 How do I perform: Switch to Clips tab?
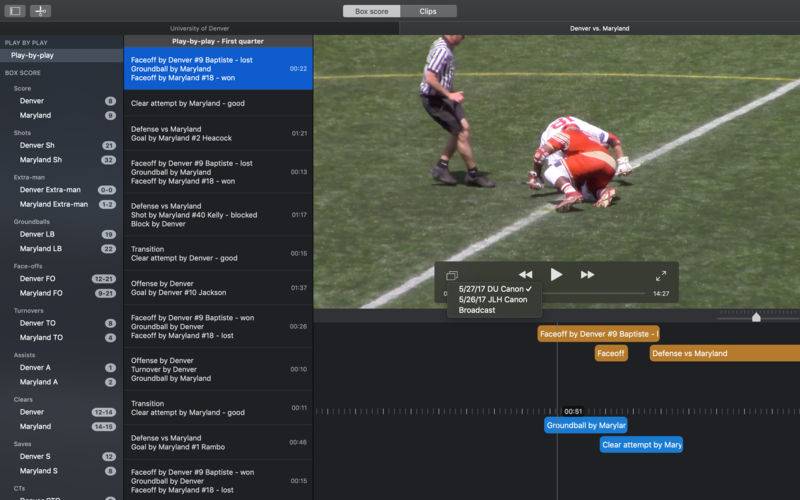[428, 11]
